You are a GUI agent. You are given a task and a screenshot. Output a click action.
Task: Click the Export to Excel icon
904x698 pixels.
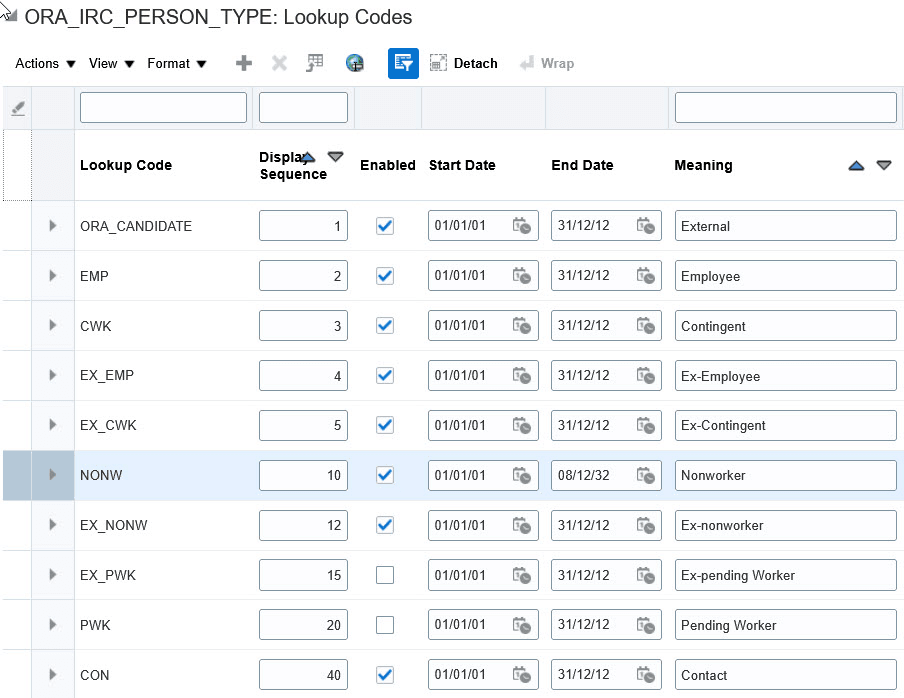pyautogui.click(x=315, y=63)
